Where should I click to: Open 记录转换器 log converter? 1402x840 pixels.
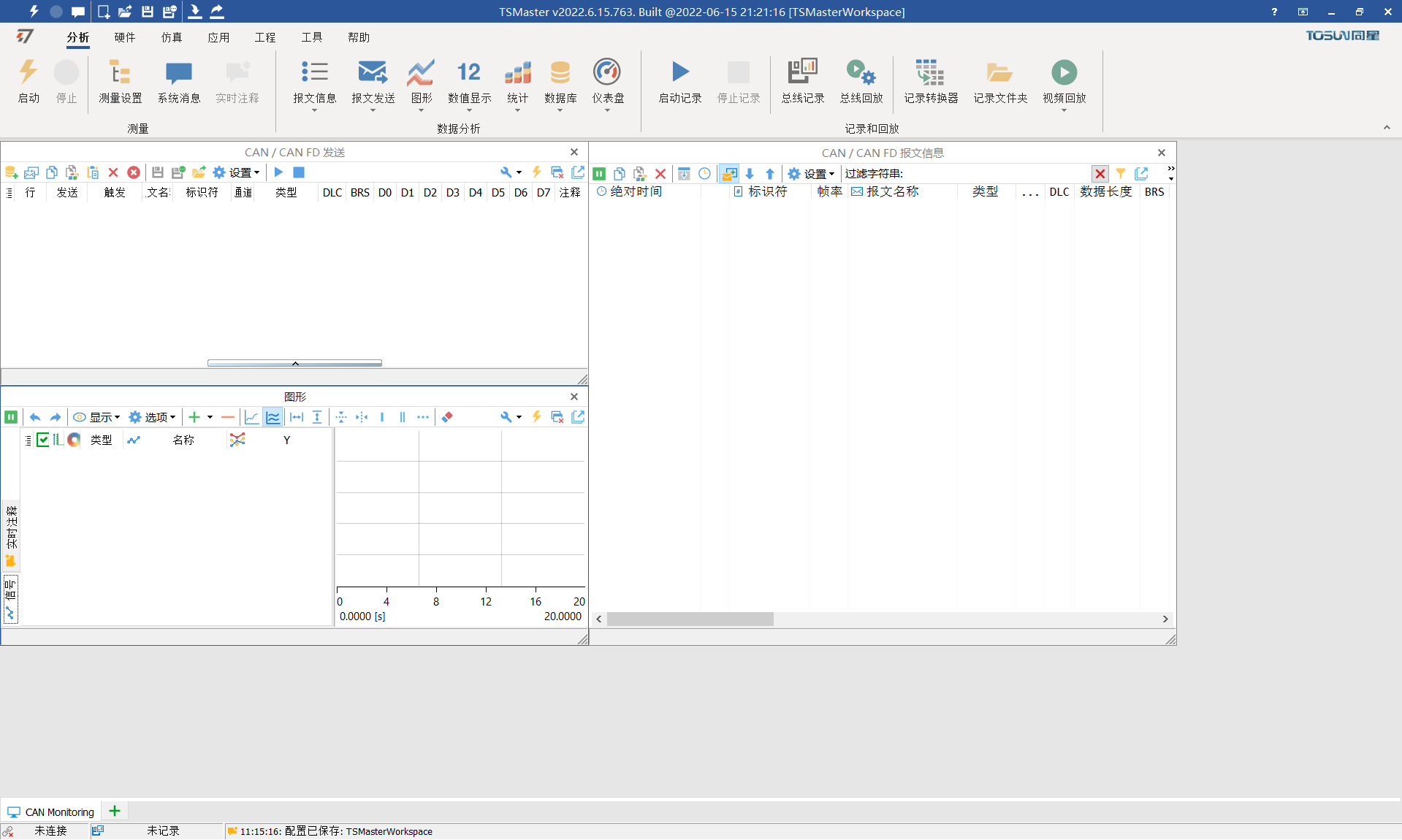point(931,81)
